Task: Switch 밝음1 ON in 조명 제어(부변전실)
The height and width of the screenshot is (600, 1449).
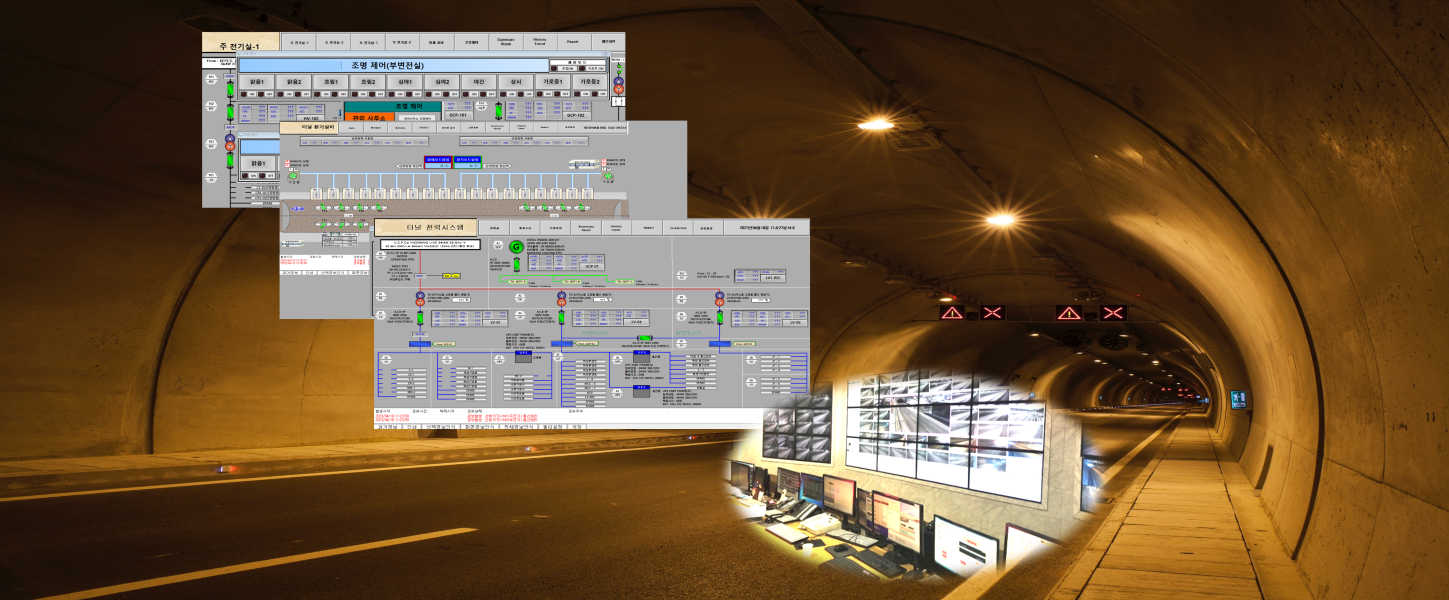Action: coord(252,95)
